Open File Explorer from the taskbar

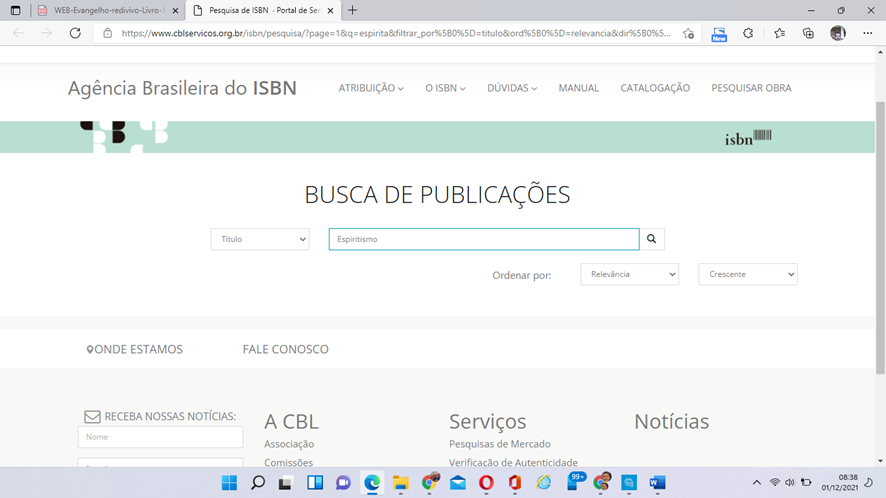401,483
